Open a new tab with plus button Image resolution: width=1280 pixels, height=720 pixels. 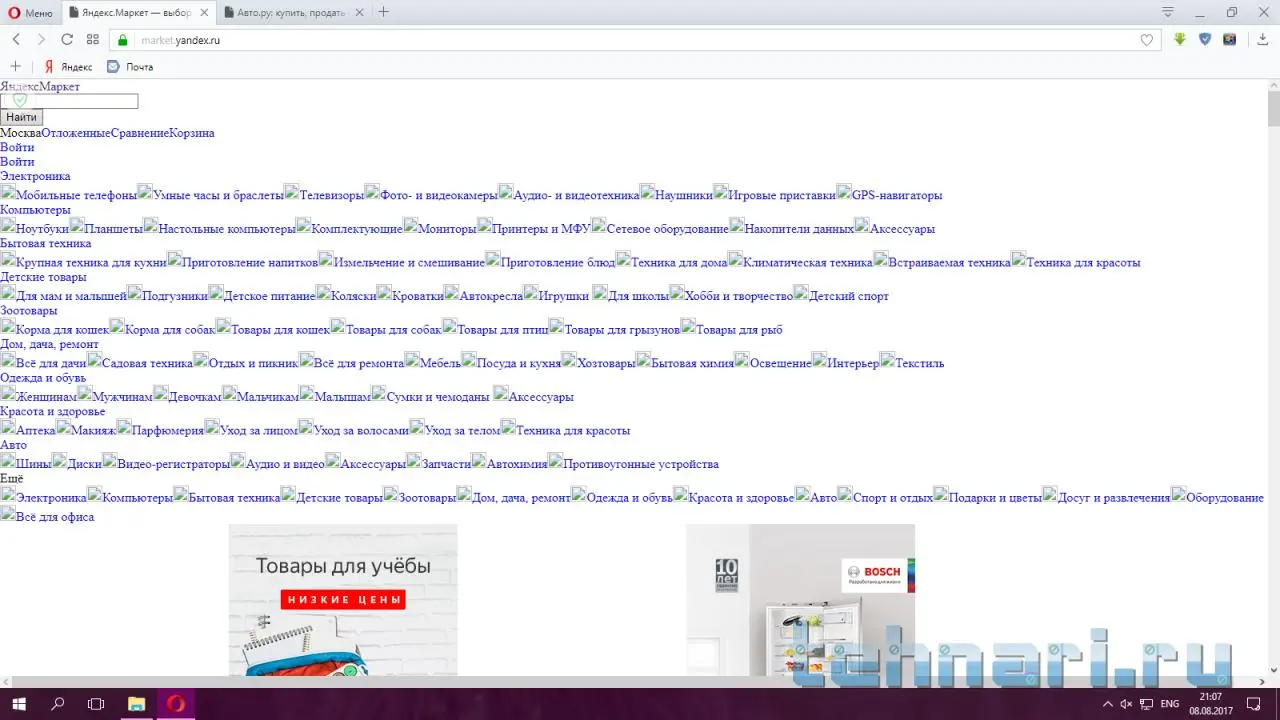point(384,12)
